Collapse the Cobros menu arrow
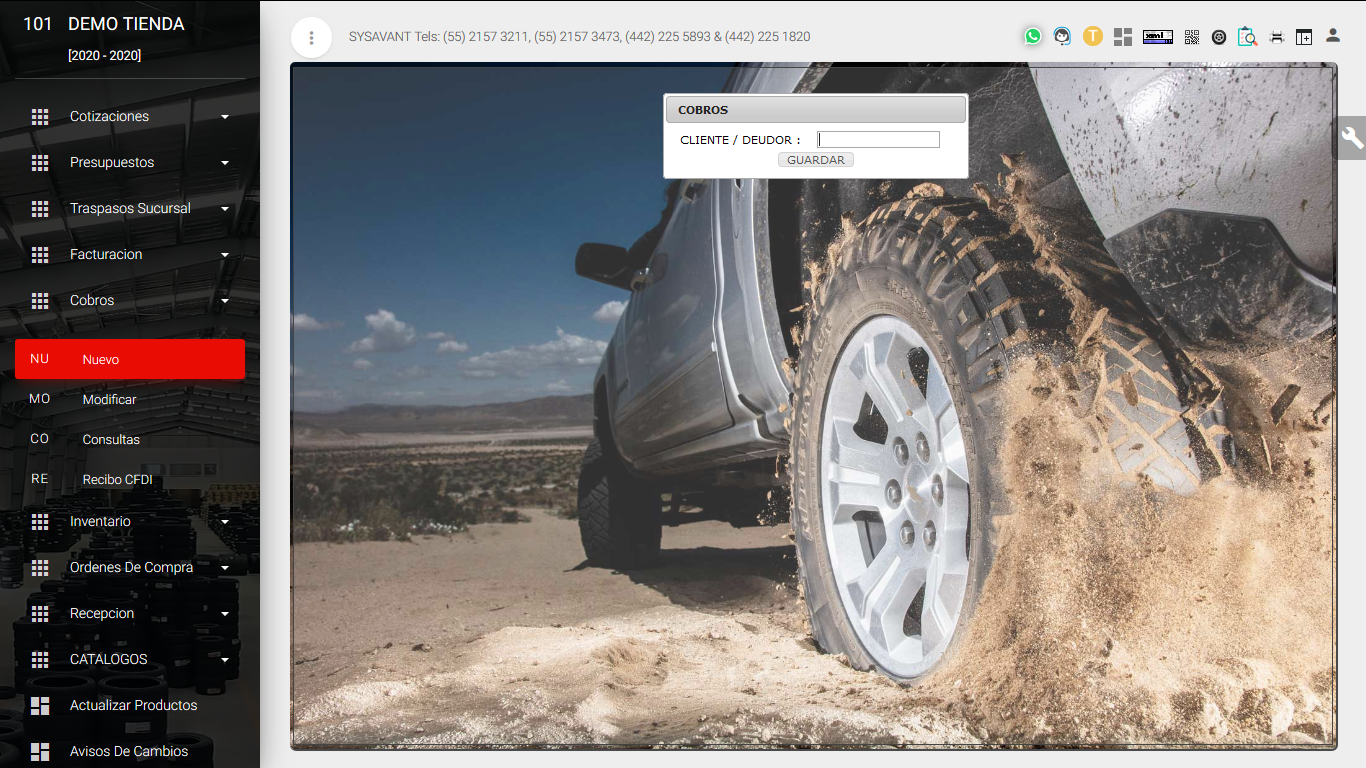The width and height of the screenshot is (1366, 768). pos(225,301)
